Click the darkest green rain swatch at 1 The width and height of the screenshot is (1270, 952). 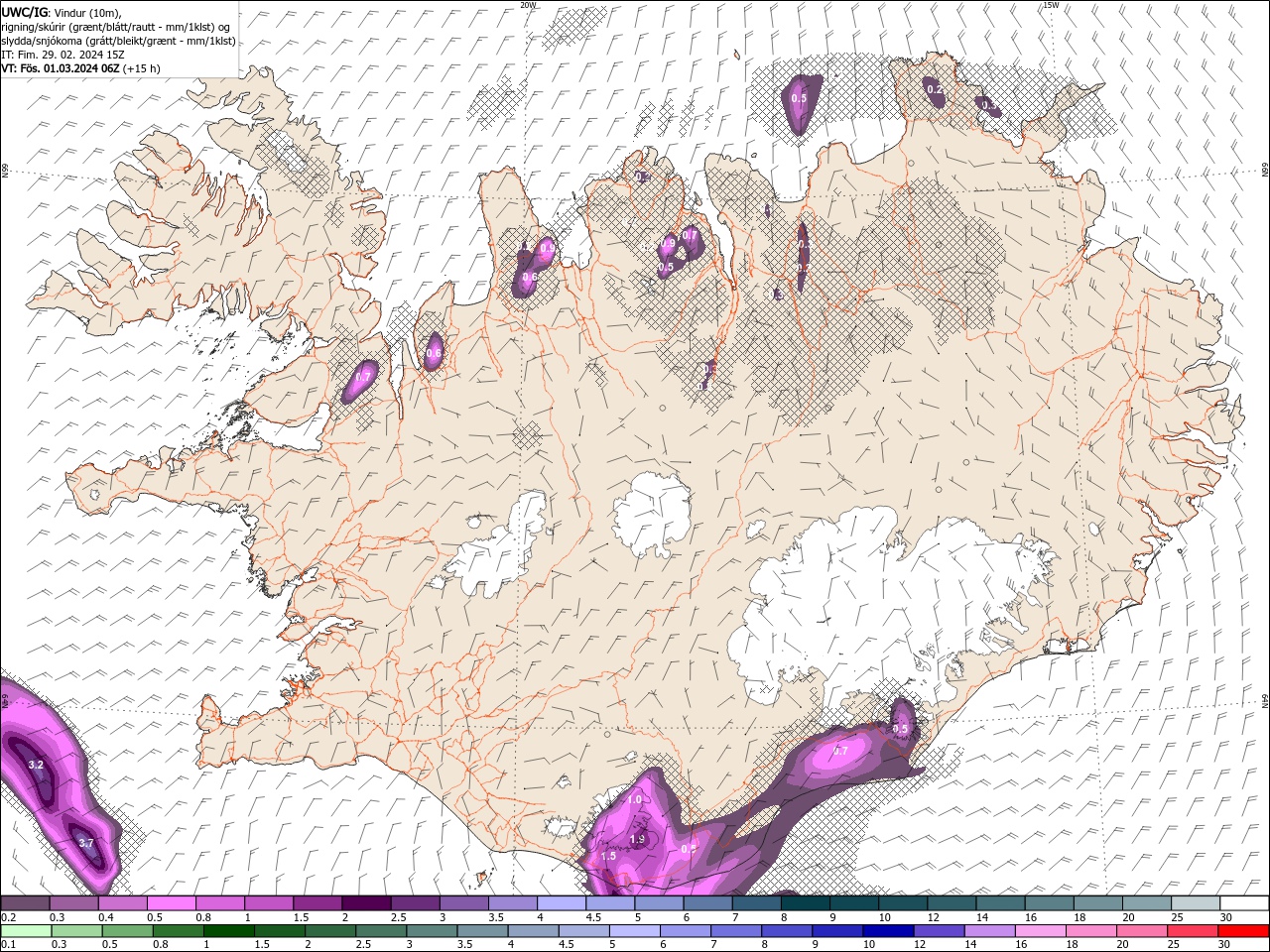point(228,931)
